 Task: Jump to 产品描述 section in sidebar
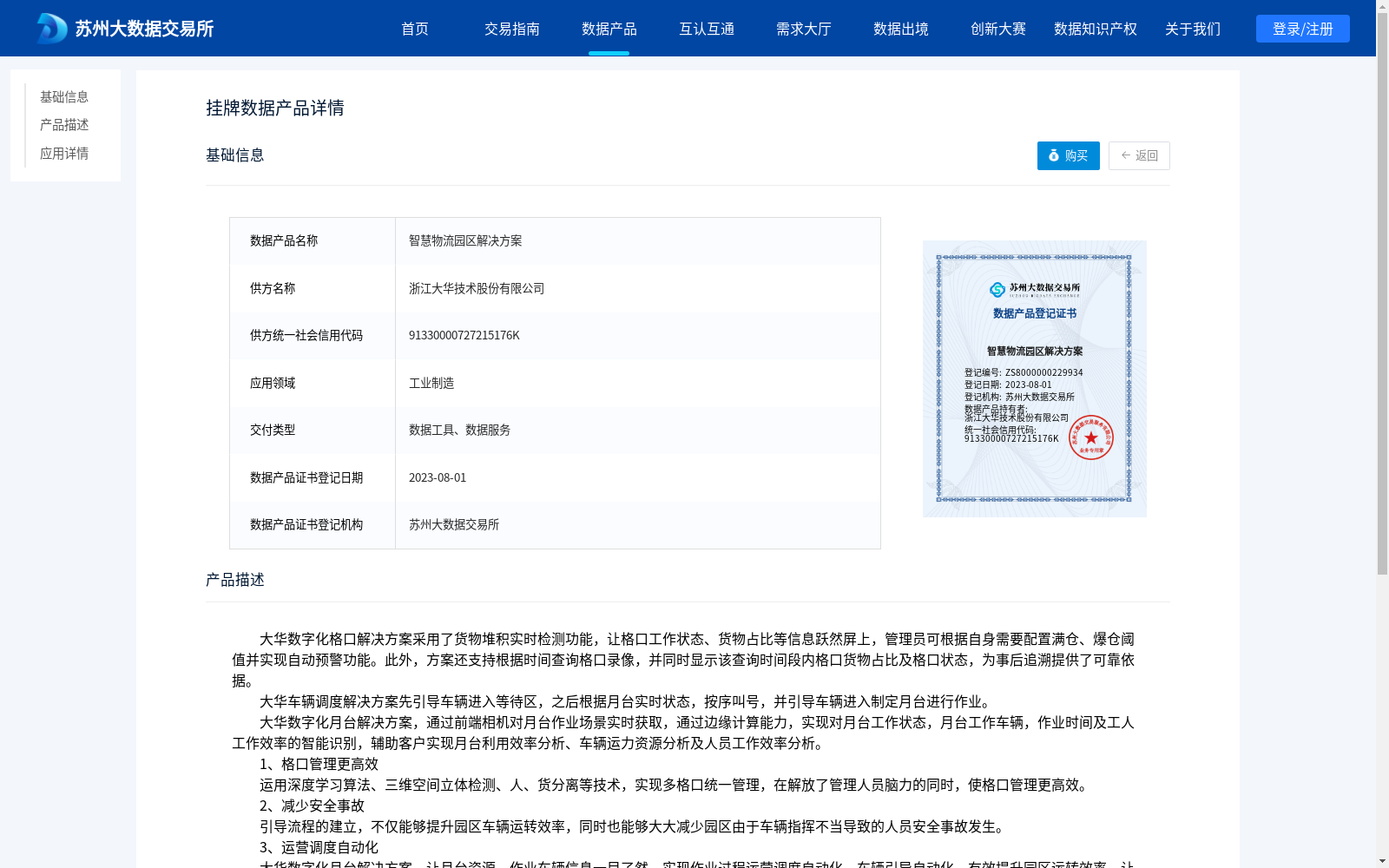64,125
